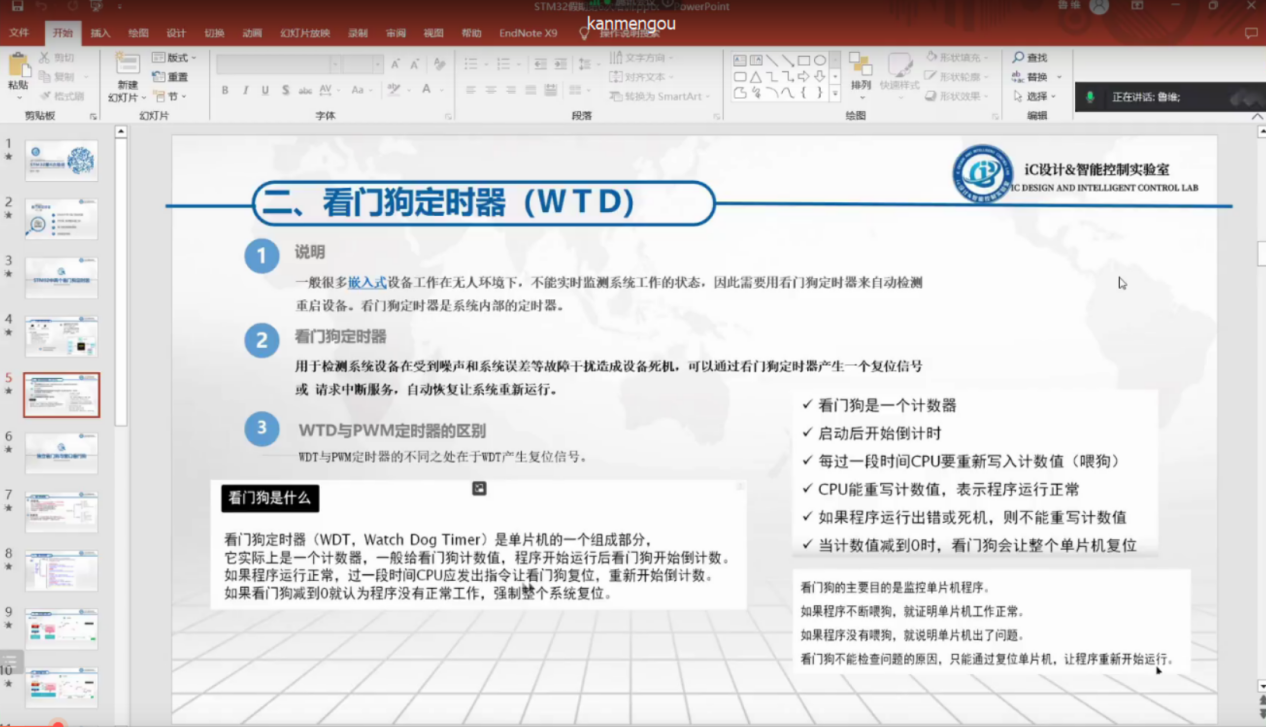Screen dimensions: 1266x727
Task: Click the Paste (粘贴) clipboard icon
Action: tap(18, 67)
